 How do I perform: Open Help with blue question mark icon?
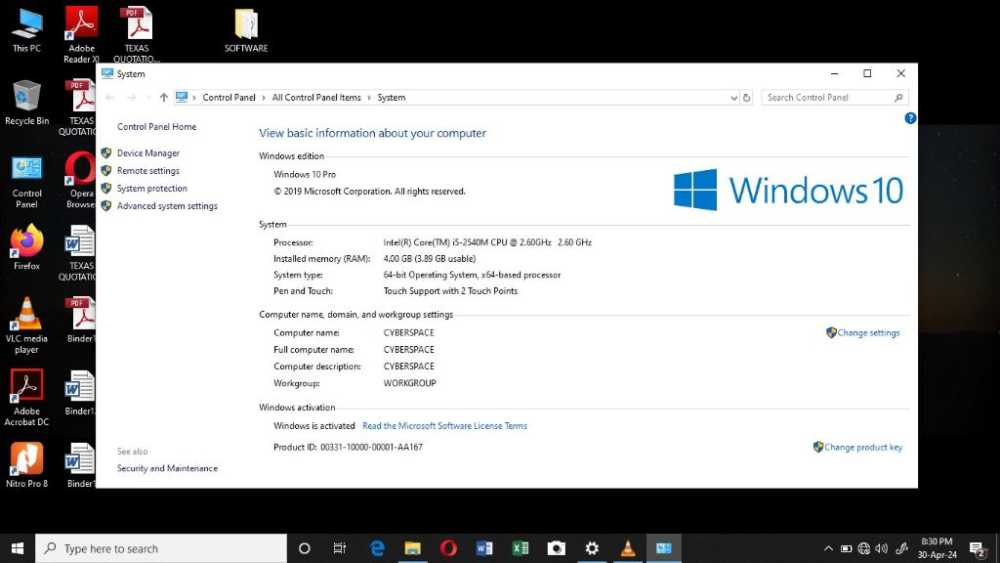click(x=910, y=118)
